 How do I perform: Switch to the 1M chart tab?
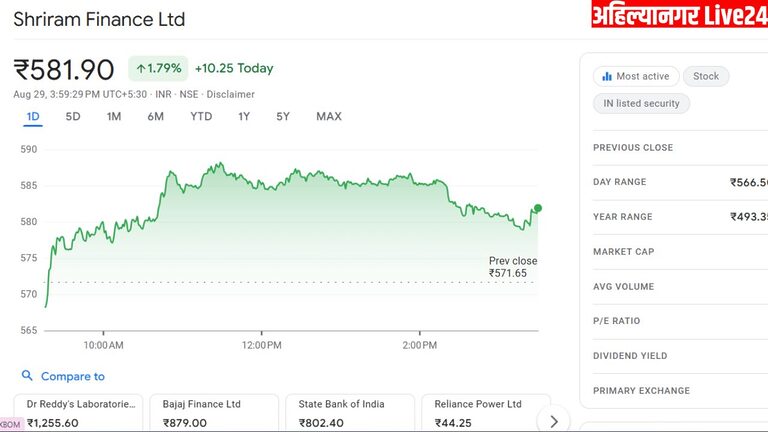click(x=114, y=117)
